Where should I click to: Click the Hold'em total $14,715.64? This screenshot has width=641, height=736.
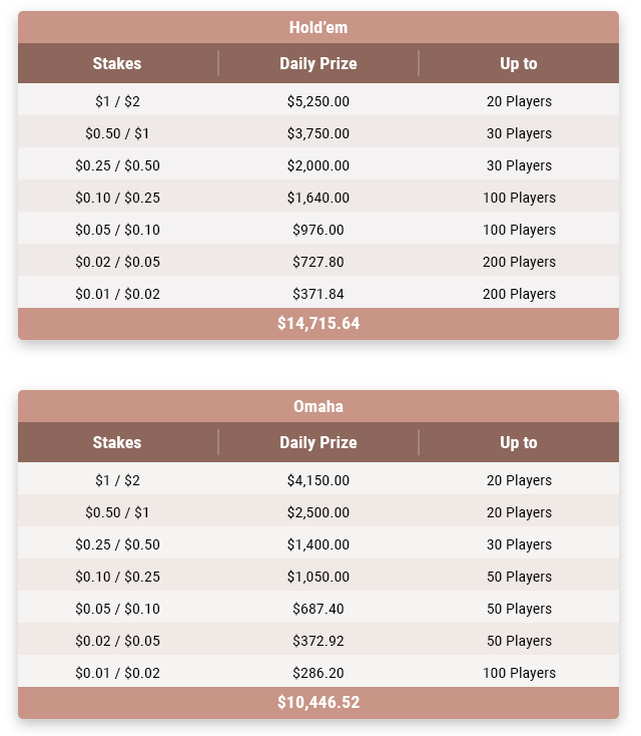tap(318, 323)
